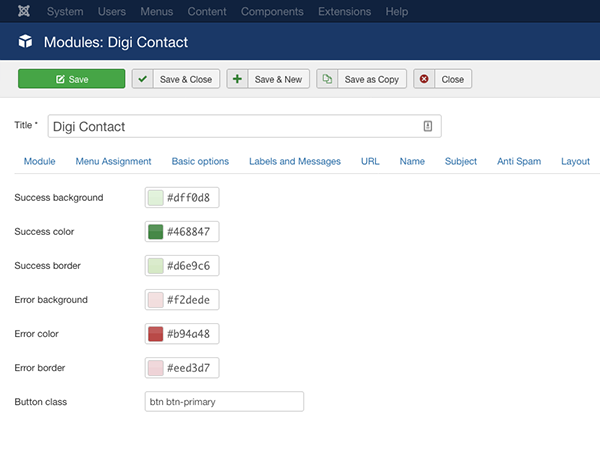The image size is (600, 450).
Task: Click the Success background label
Action: [59, 197]
